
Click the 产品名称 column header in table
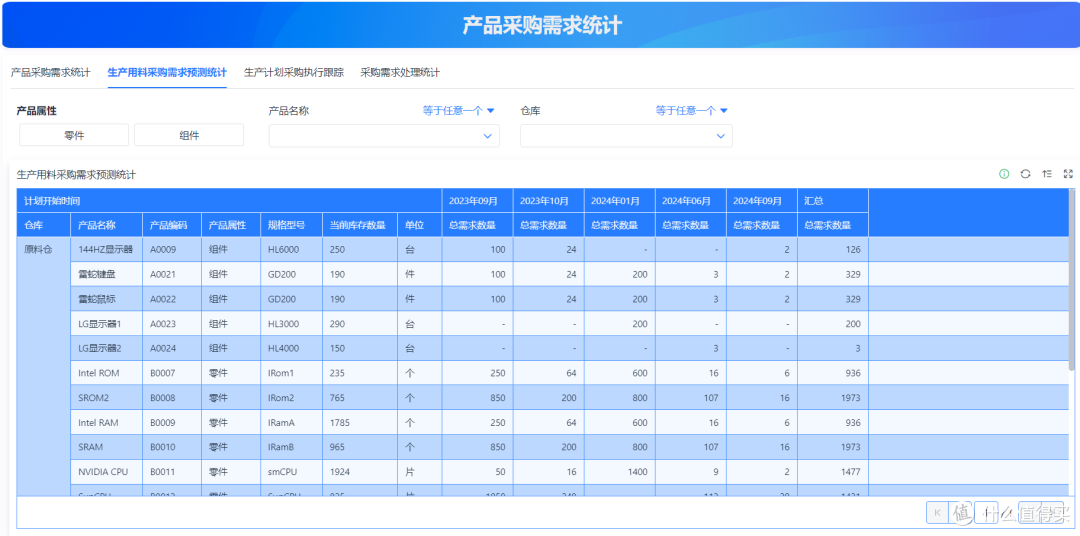click(x=107, y=225)
